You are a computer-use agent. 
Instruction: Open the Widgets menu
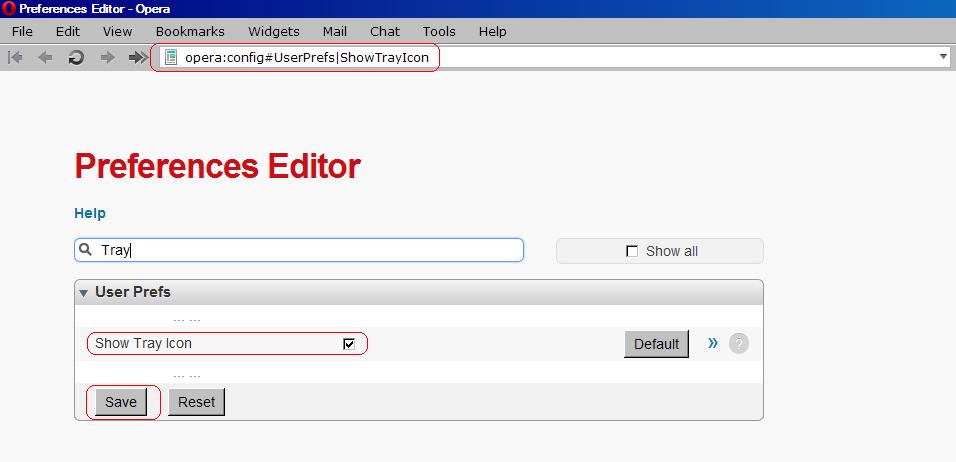point(274,31)
